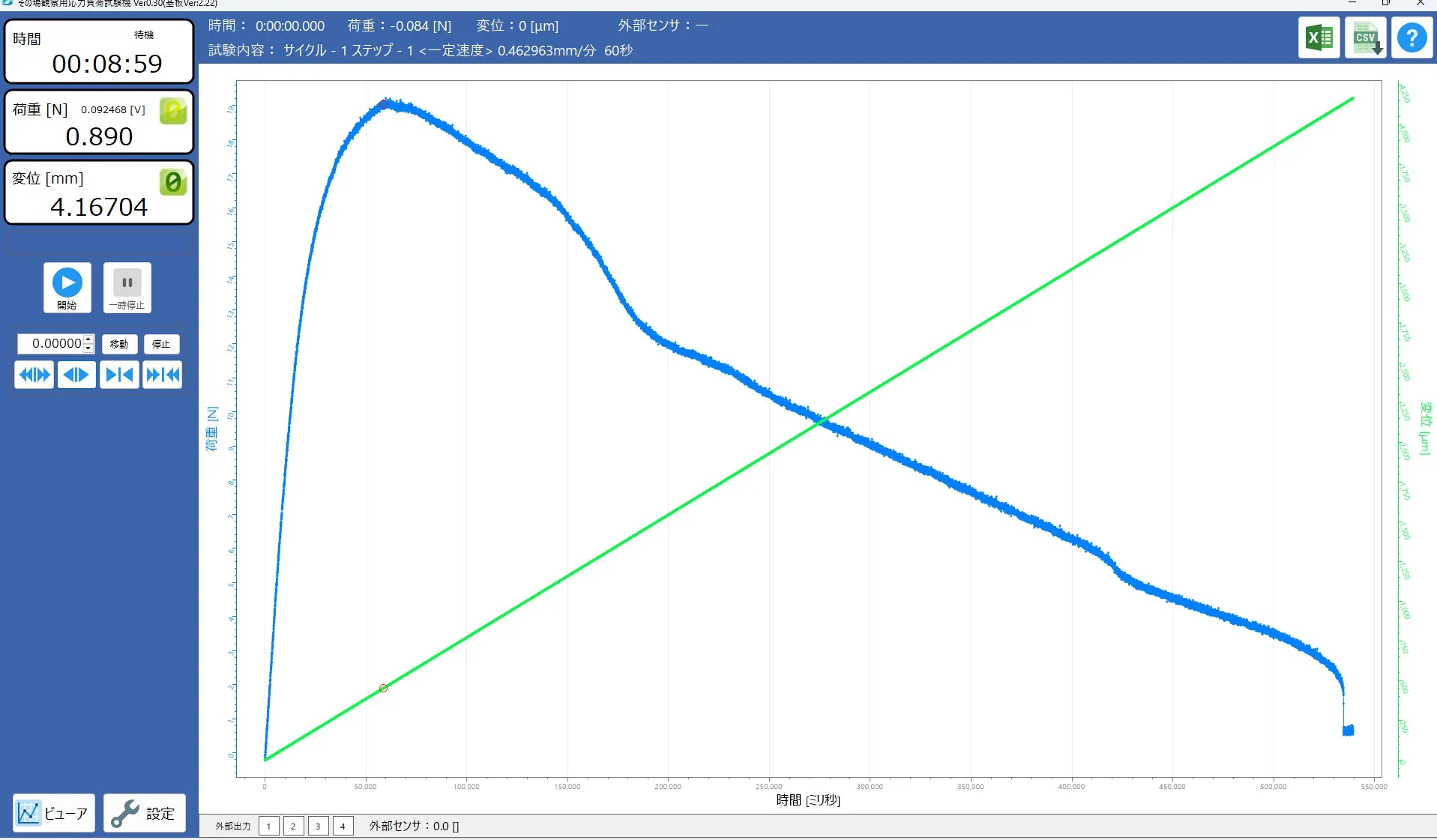
Task: Click the 移動 move button
Action: (x=119, y=344)
